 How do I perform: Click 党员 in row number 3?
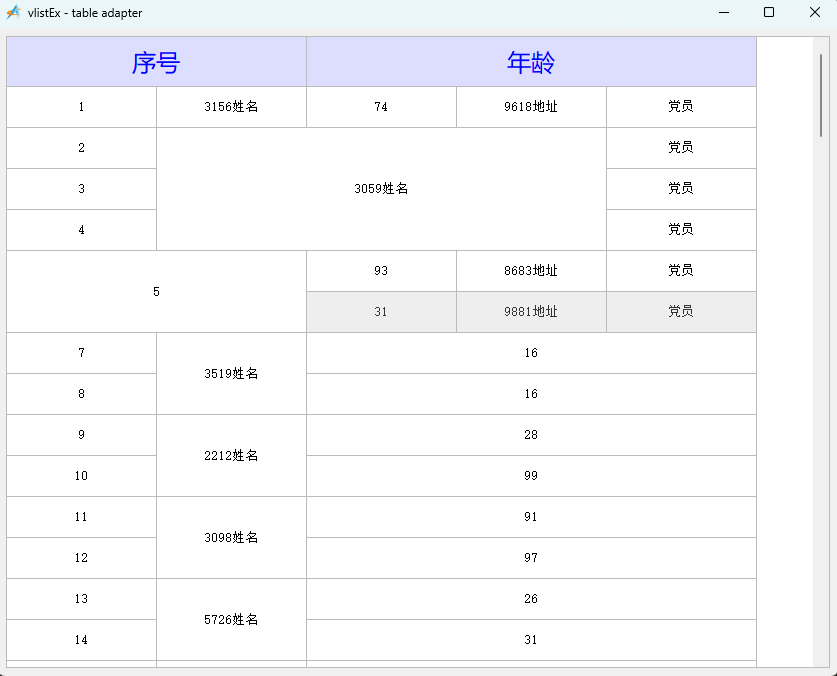point(681,189)
